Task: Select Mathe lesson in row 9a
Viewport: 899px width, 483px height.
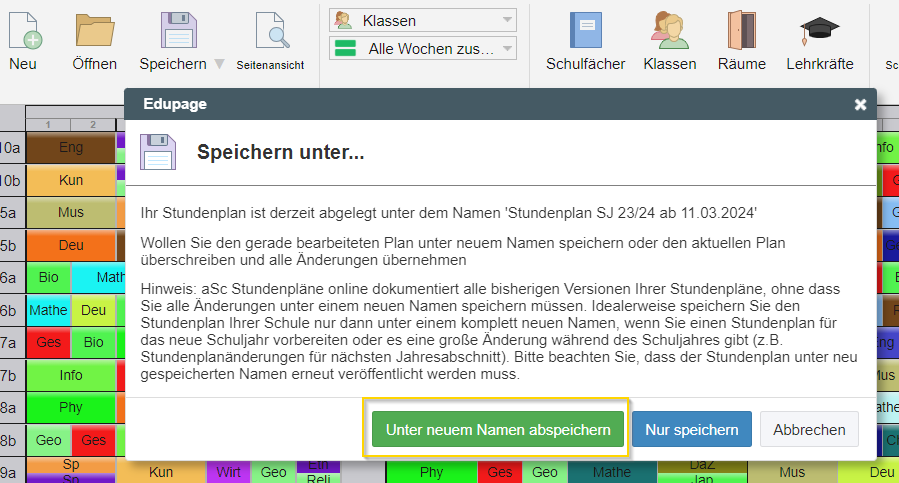Action: click(612, 472)
